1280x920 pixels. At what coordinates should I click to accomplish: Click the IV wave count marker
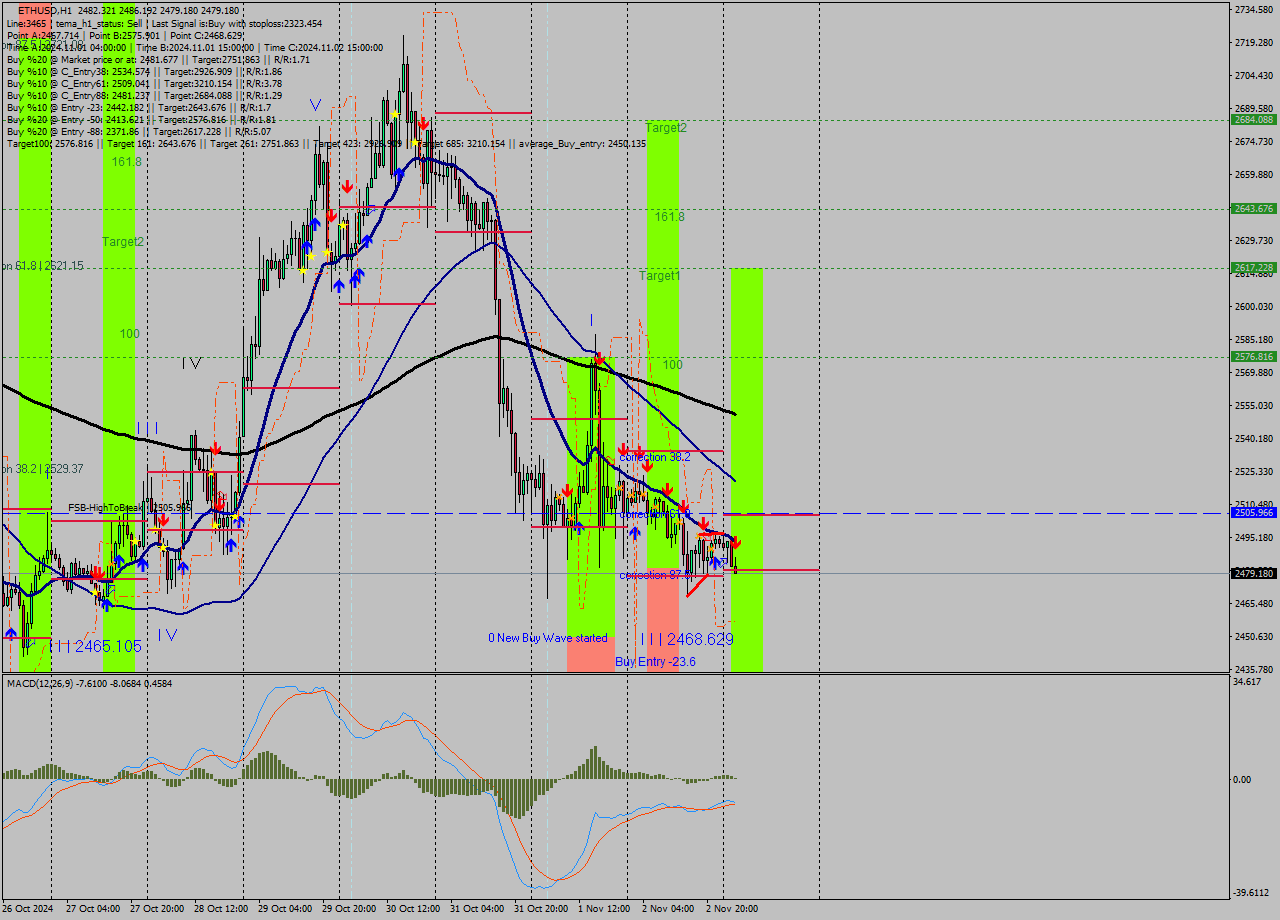click(x=190, y=363)
